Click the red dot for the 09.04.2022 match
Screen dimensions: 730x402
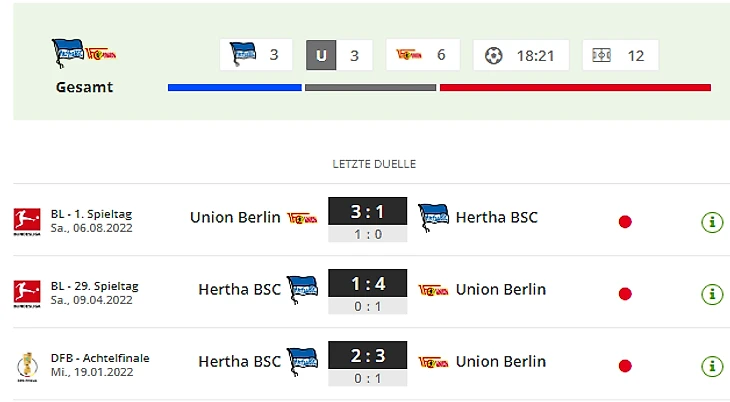(x=625, y=294)
